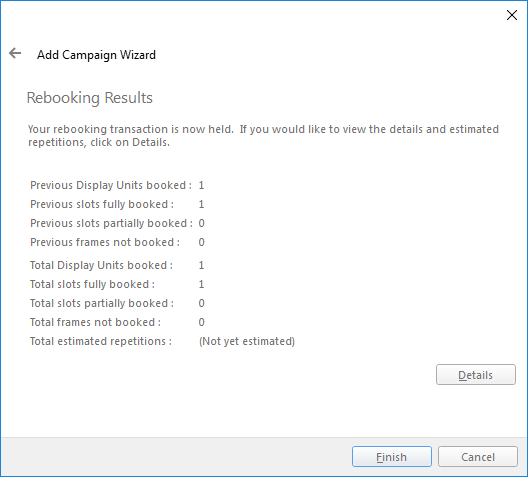Image resolution: width=528 pixels, height=477 pixels.
Task: Click the Total estimated repetitions label
Action: click(x=101, y=341)
